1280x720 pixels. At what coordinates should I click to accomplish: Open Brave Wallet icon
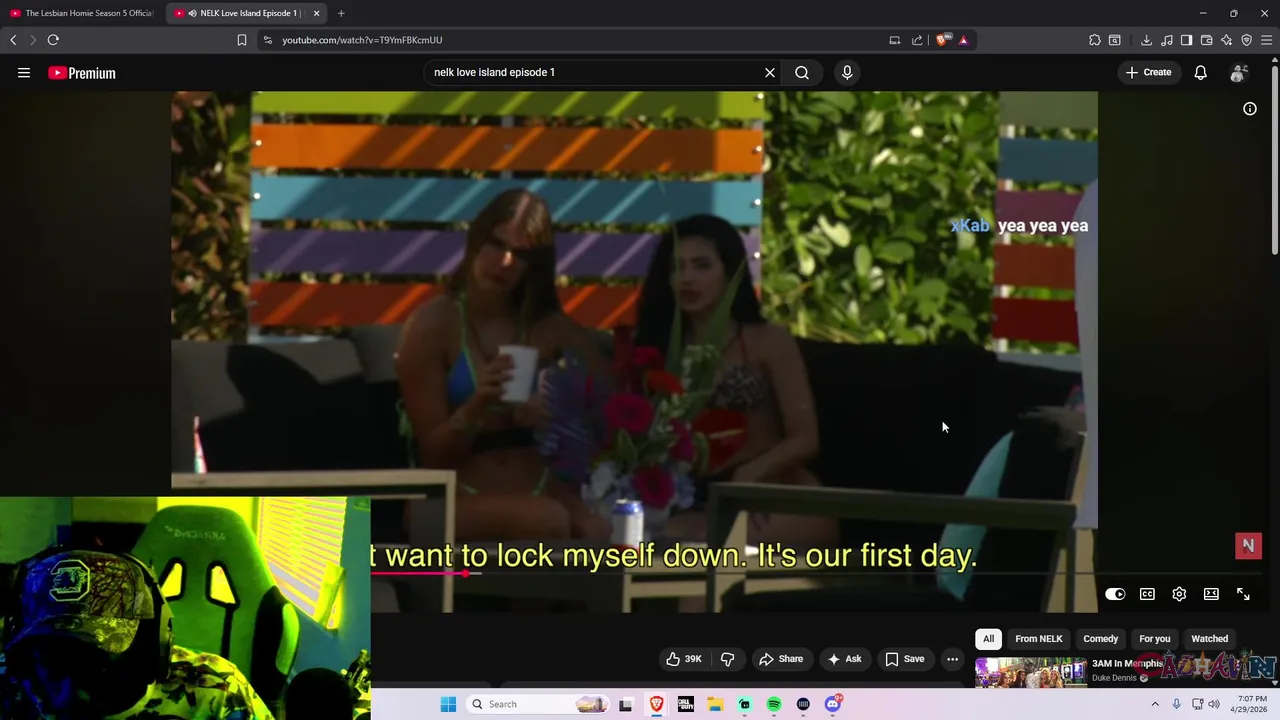coord(1207,40)
